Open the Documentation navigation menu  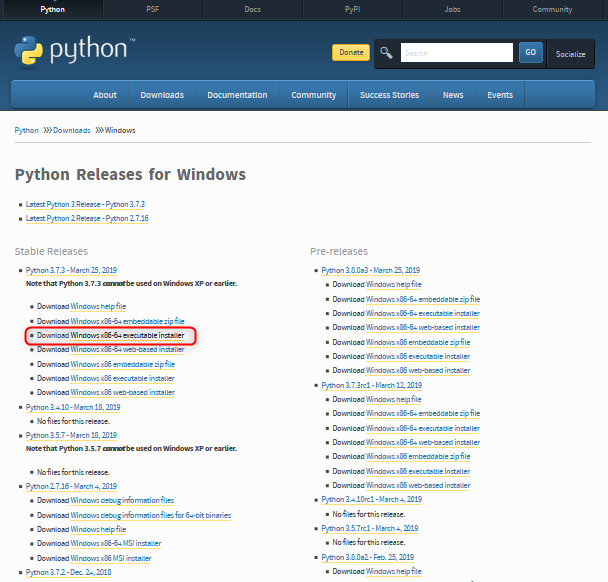[237, 95]
